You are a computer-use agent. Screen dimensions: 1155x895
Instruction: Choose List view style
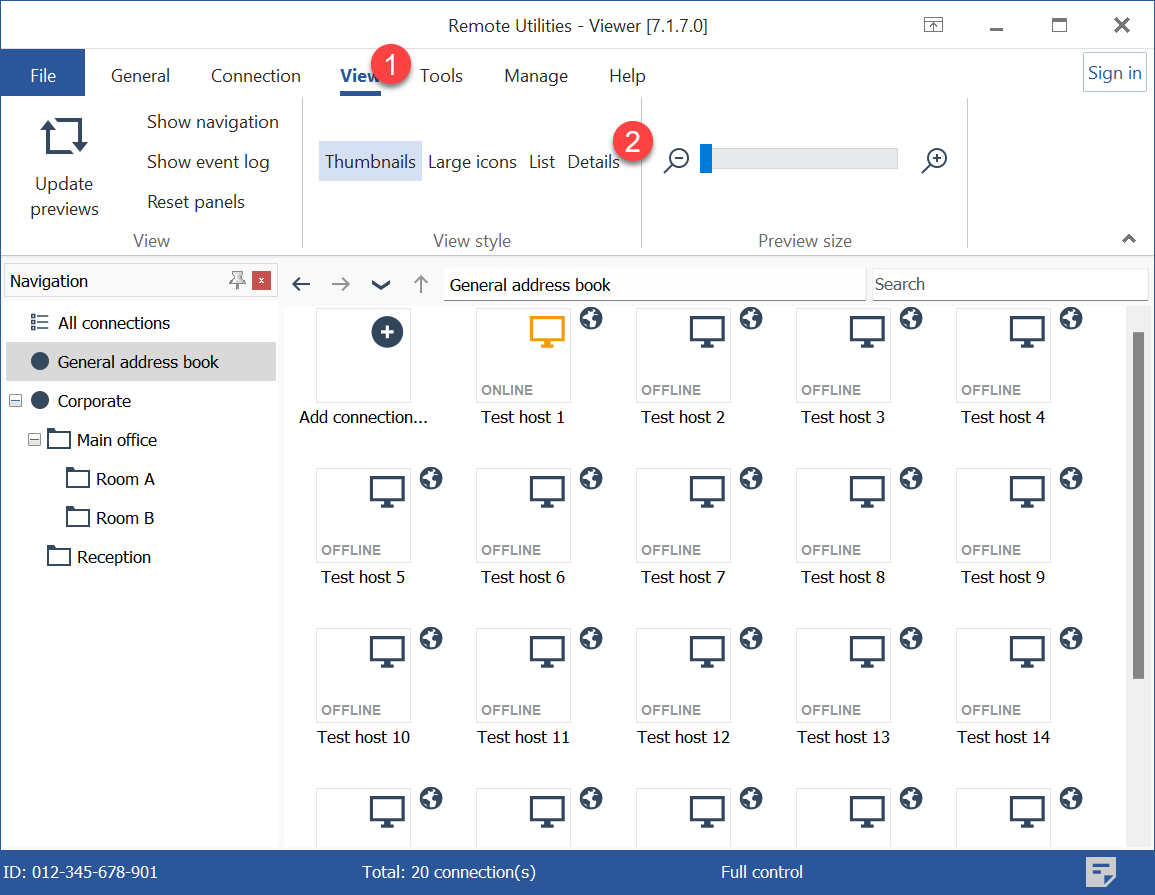(542, 162)
